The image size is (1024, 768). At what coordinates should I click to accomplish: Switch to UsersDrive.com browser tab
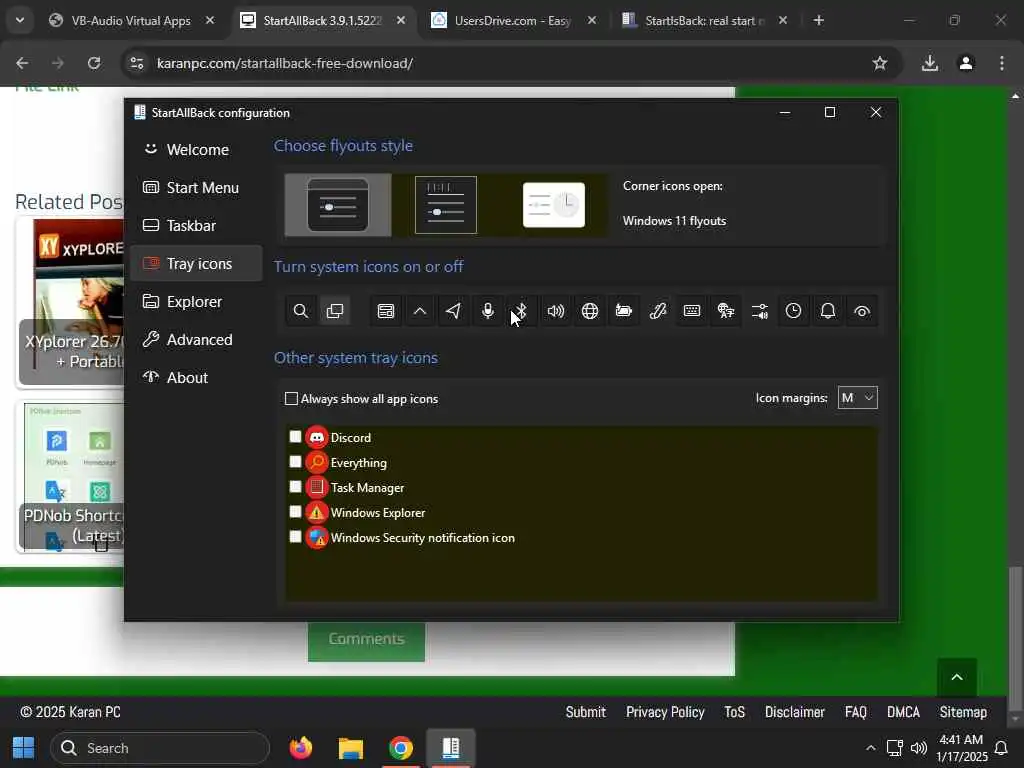click(x=513, y=21)
